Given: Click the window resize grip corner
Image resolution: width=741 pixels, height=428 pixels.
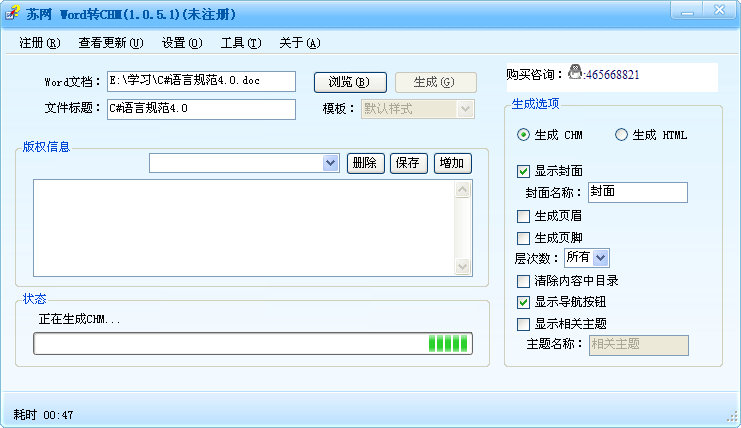Looking at the screenshot, I should 732,417.
